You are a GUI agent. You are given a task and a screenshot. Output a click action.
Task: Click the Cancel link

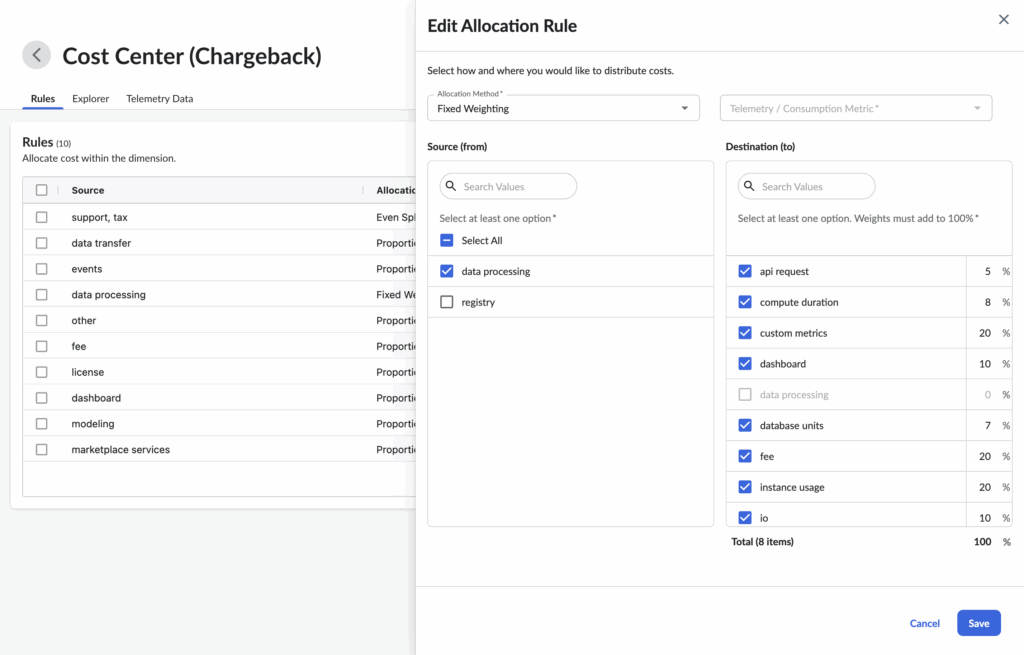click(924, 622)
